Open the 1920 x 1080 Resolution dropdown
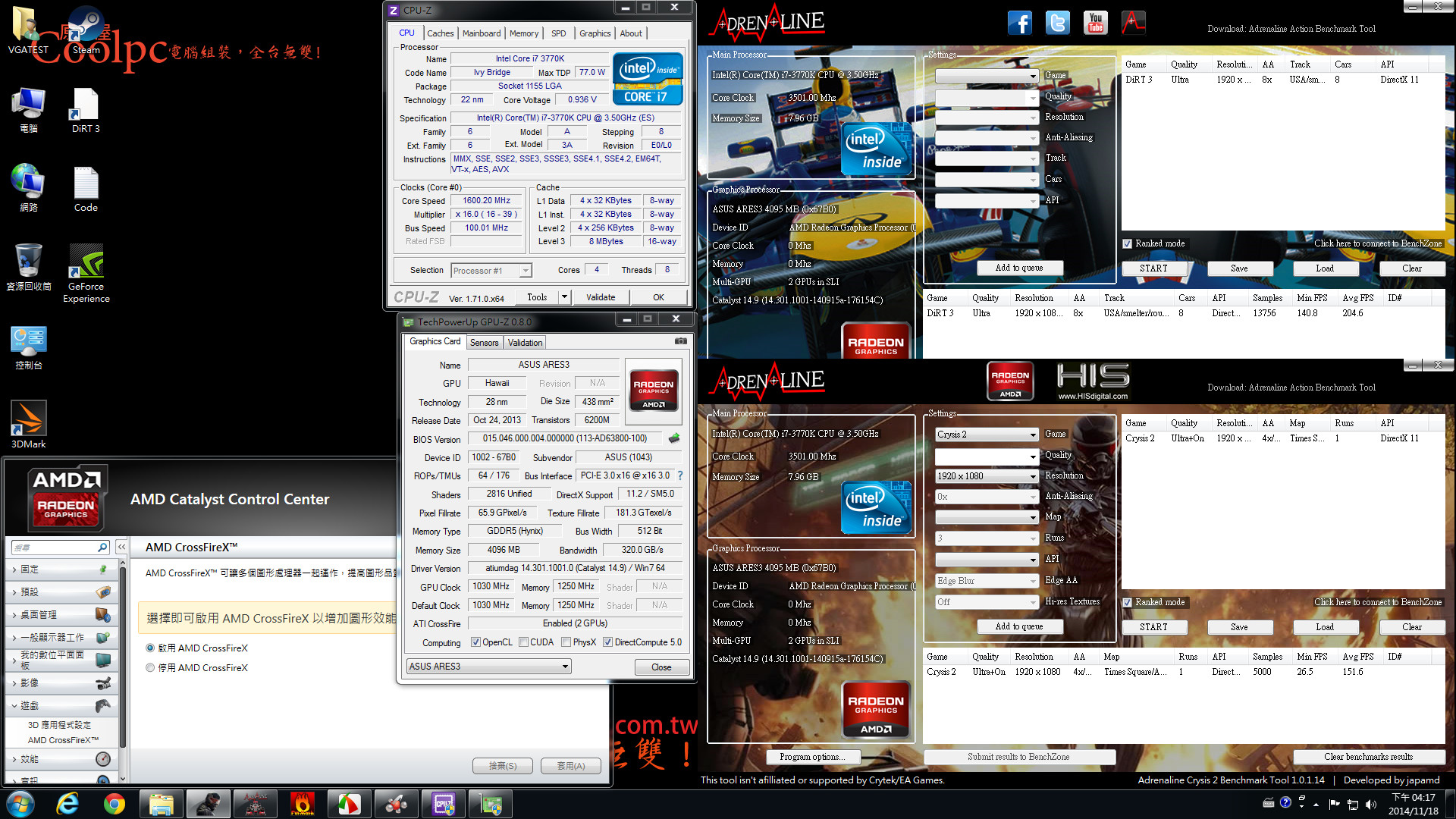This screenshot has width=1456, height=819. pos(987,476)
